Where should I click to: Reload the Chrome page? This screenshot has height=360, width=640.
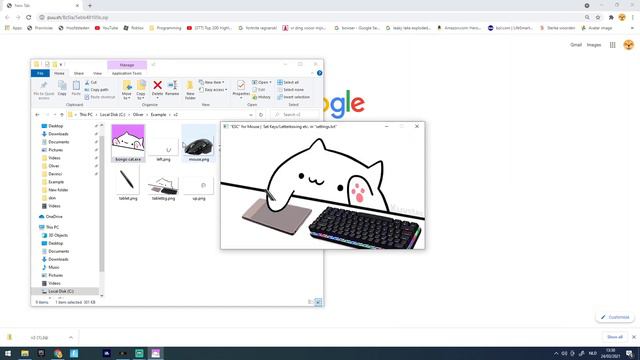[29, 18]
